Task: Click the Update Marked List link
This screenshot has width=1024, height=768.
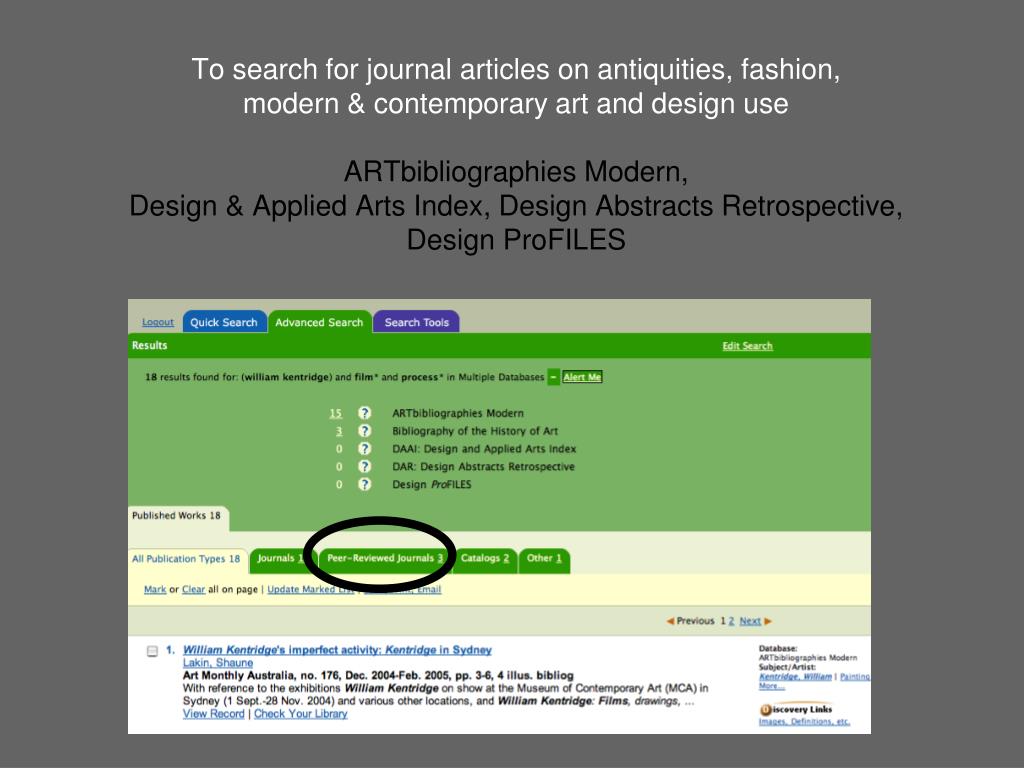Action: click(x=310, y=589)
